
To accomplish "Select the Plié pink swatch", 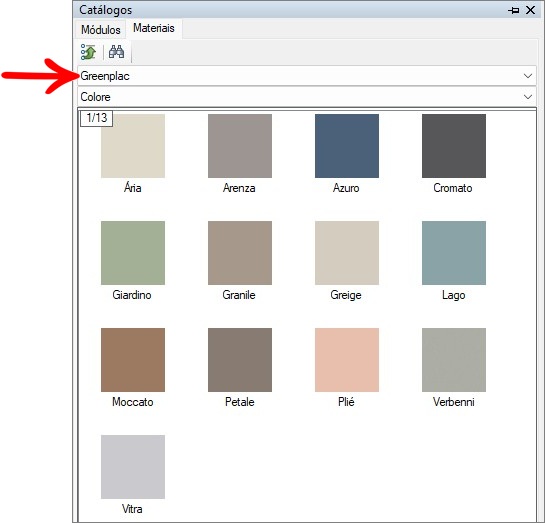I will coord(347,360).
